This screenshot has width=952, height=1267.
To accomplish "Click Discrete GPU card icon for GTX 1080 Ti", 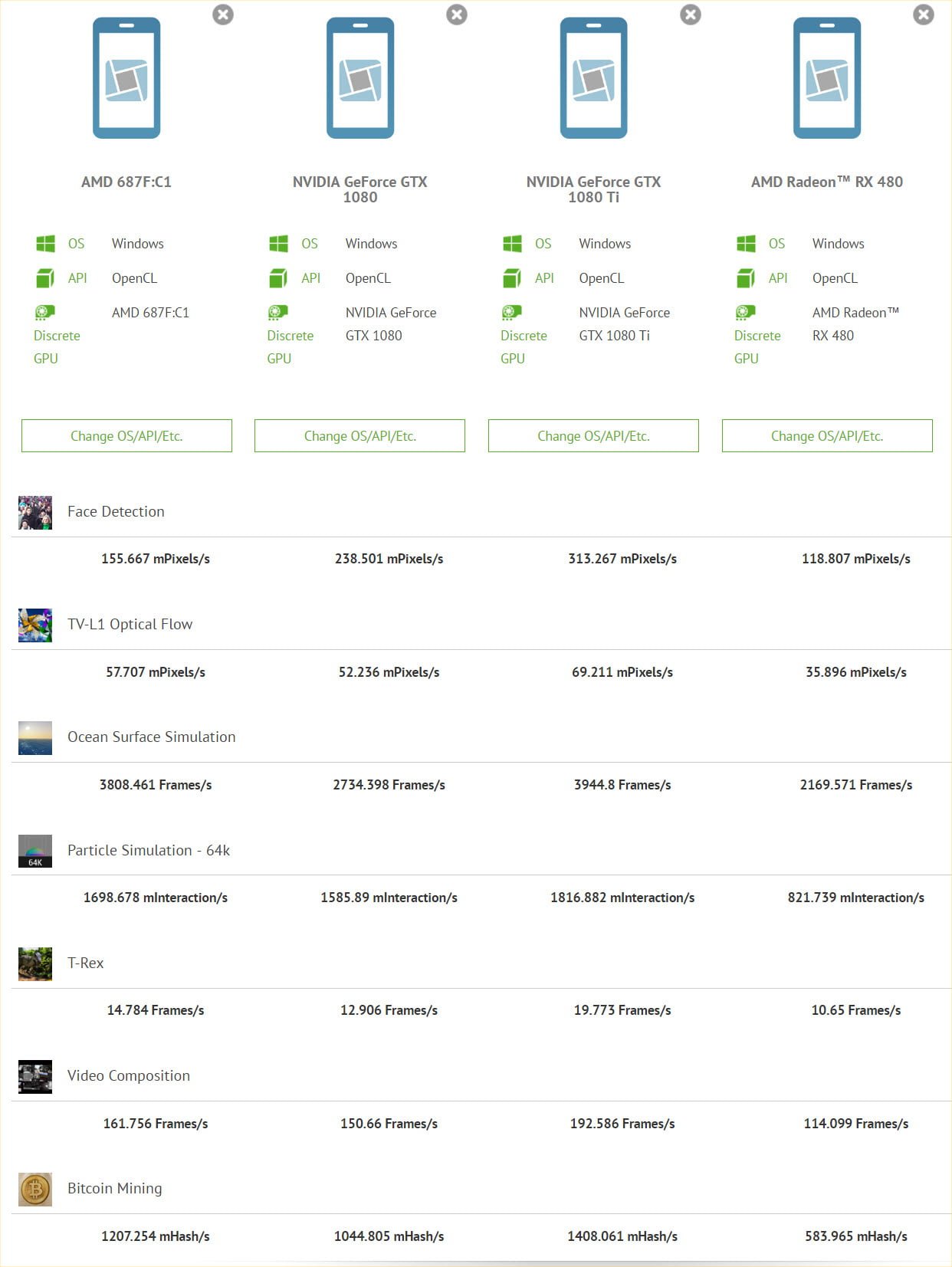I will point(511,312).
